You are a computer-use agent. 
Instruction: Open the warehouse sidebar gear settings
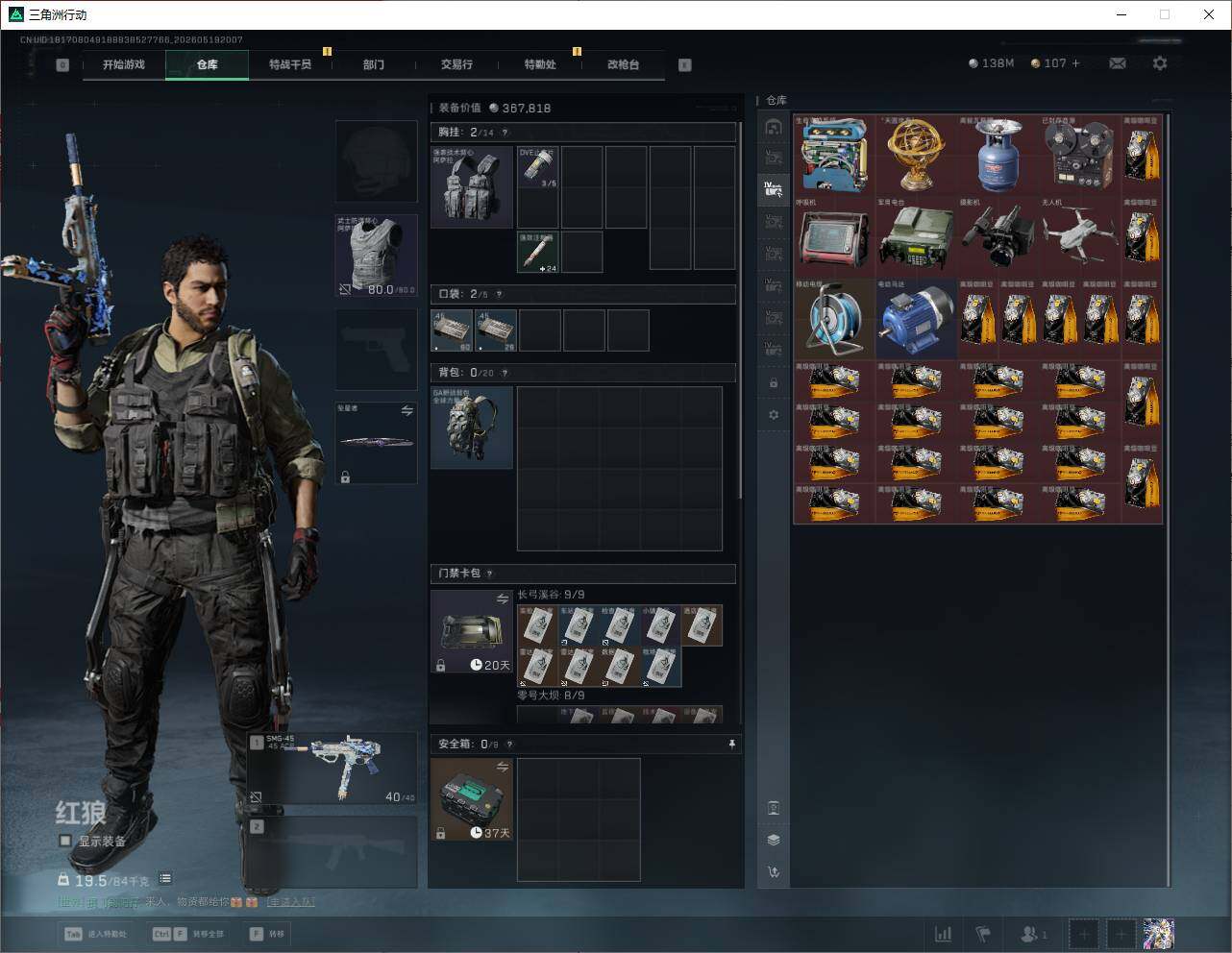[x=774, y=415]
